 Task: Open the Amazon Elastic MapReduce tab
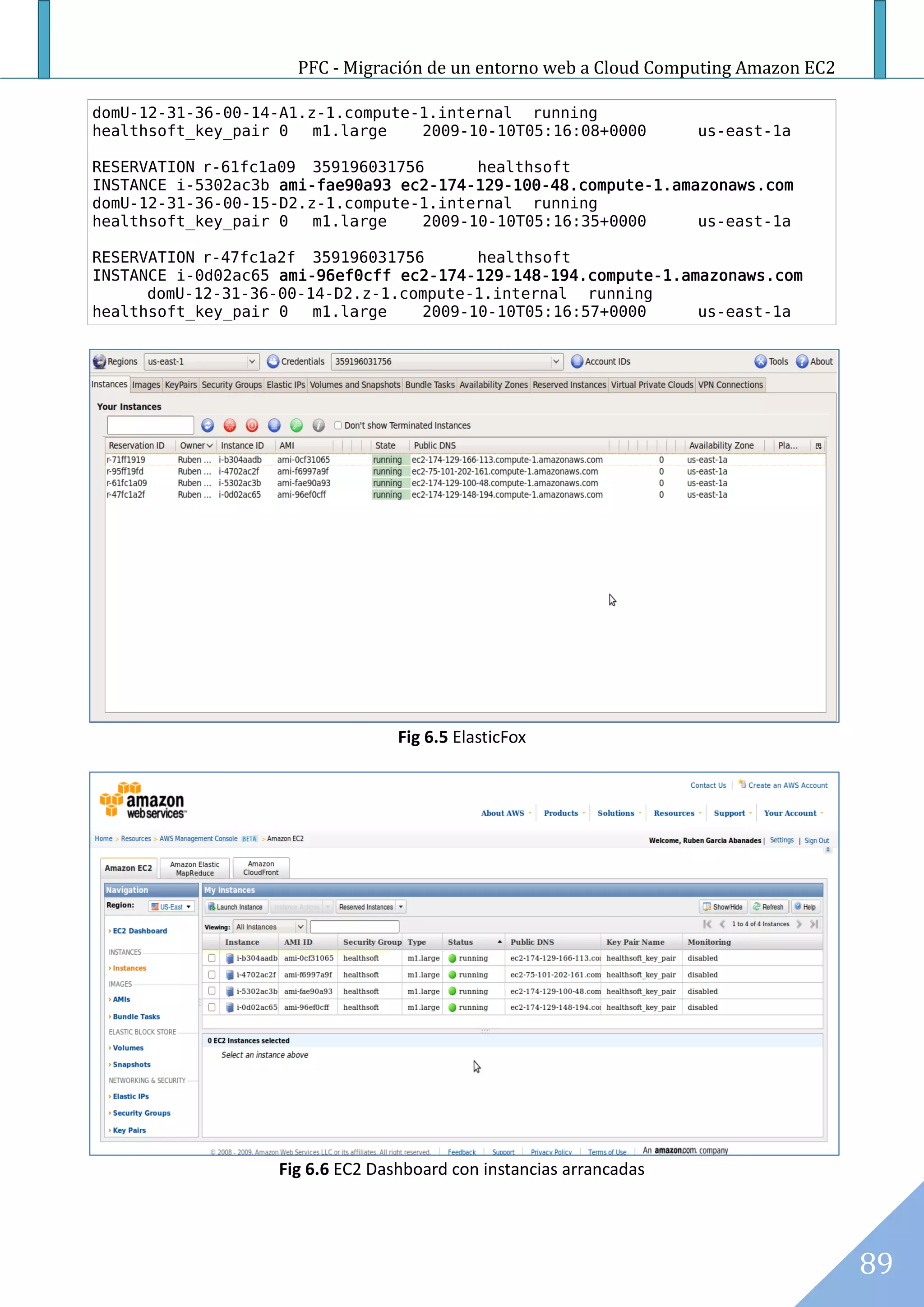click(195, 868)
